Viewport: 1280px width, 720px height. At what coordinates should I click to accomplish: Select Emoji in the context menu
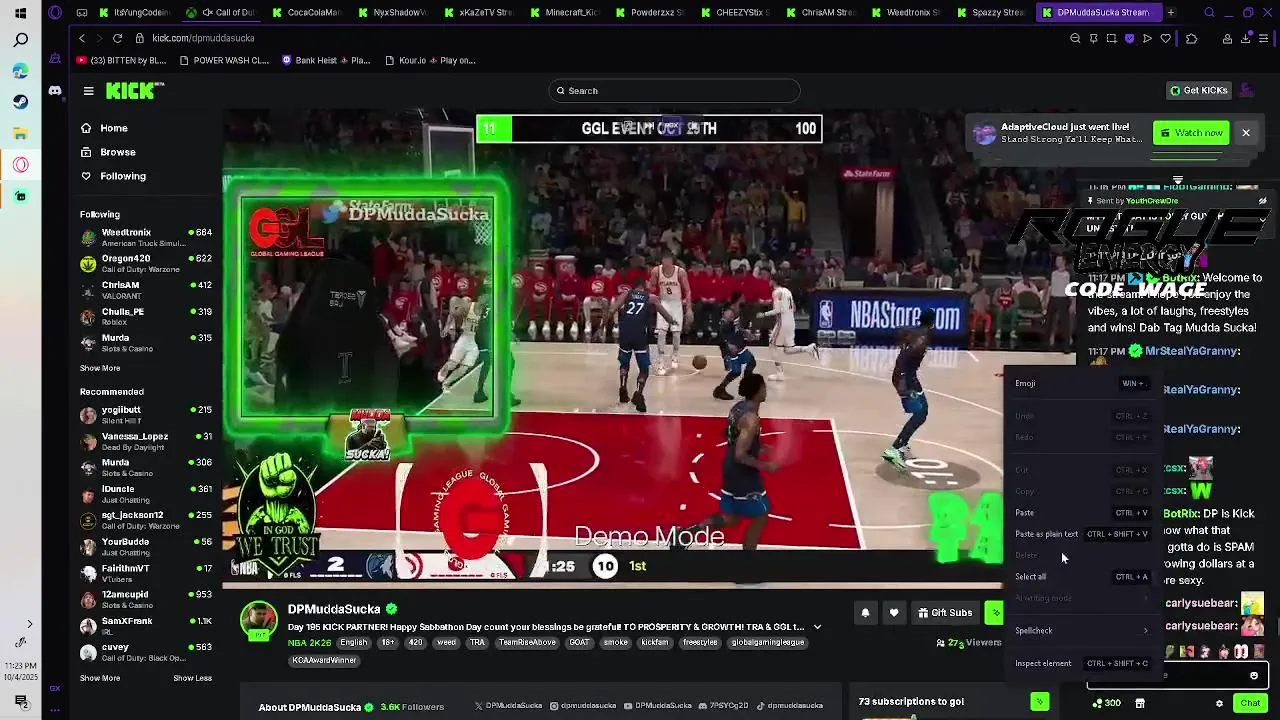click(x=1081, y=383)
